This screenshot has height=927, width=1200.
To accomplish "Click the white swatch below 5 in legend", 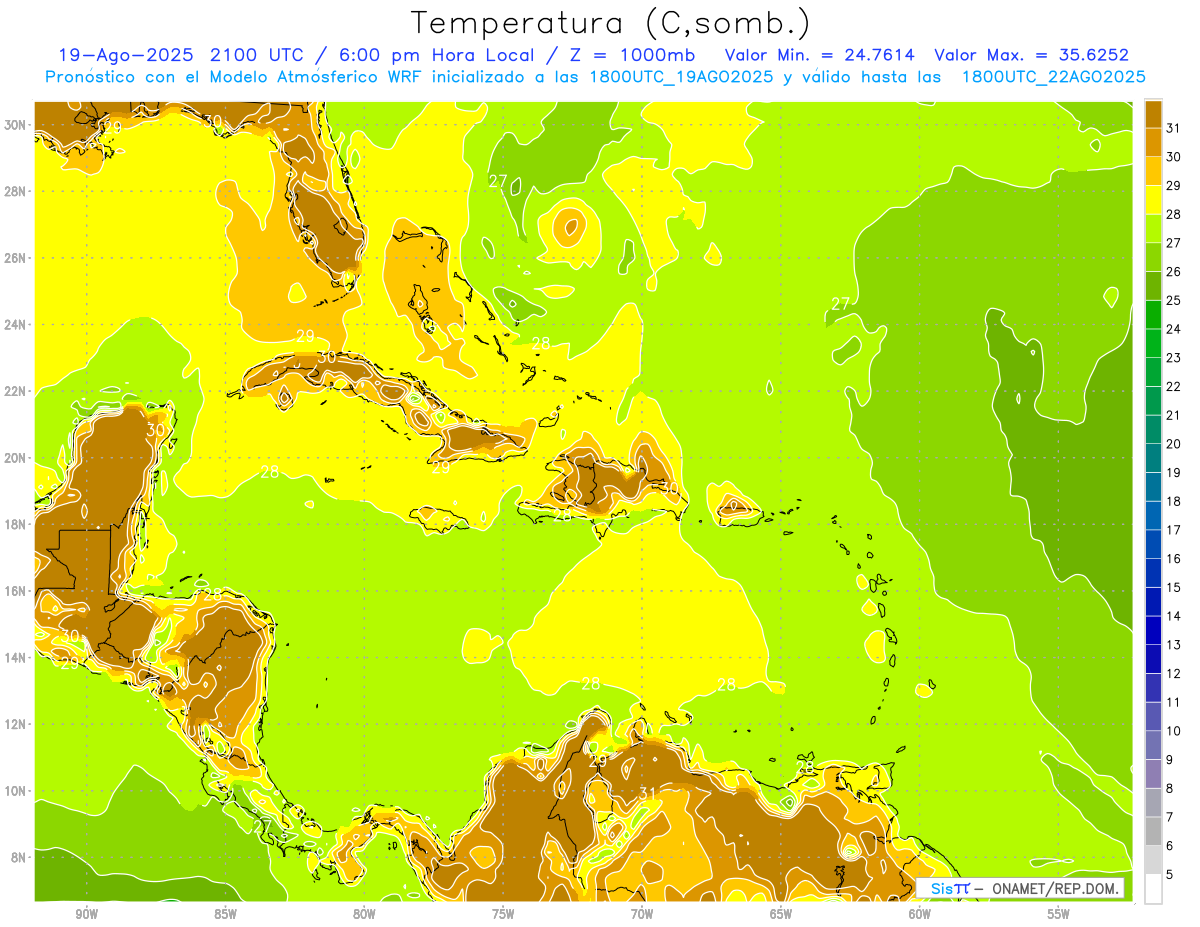I will 1153,888.
